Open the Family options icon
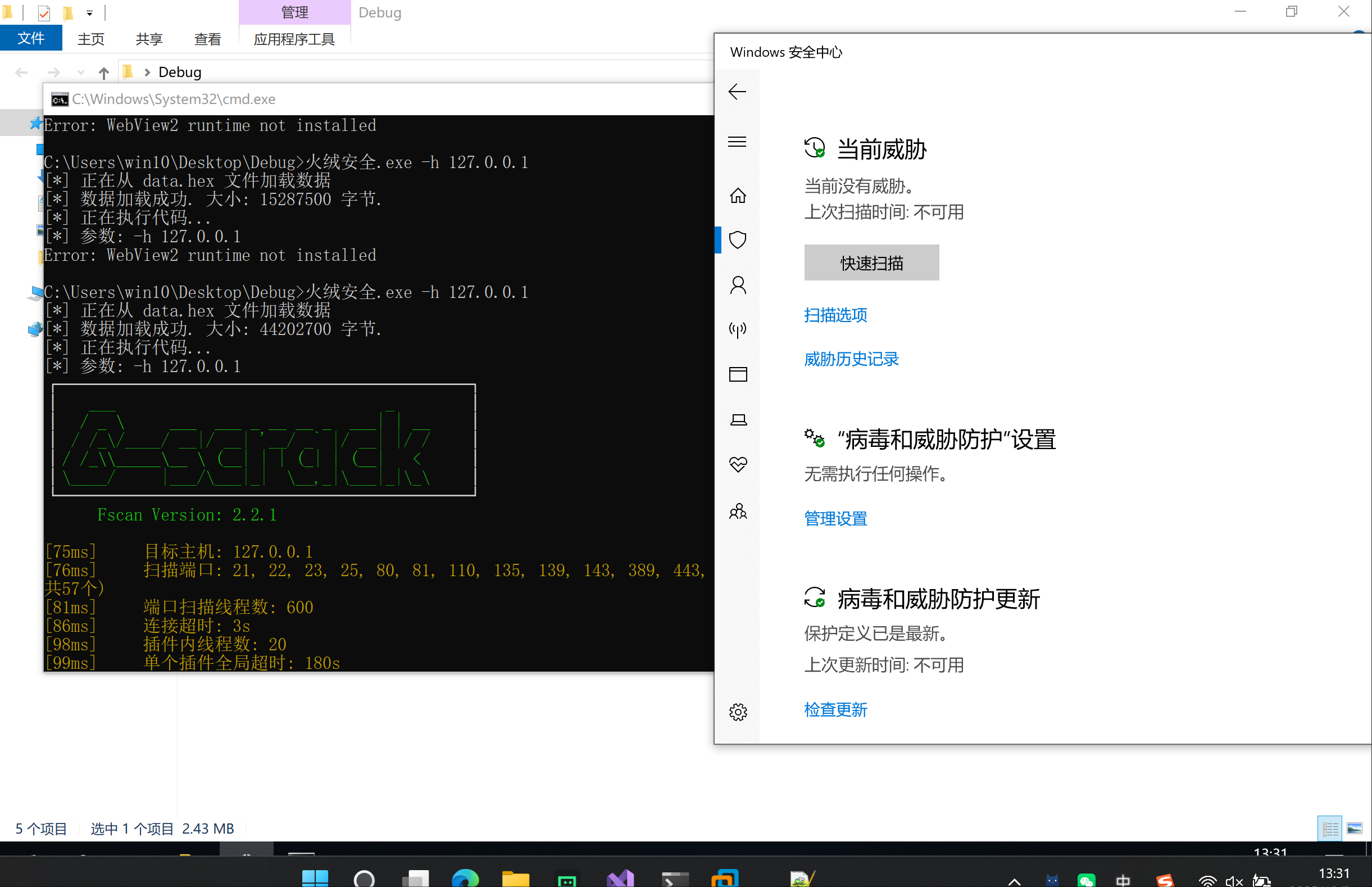Viewport: 1372px width, 887px height. point(738,511)
